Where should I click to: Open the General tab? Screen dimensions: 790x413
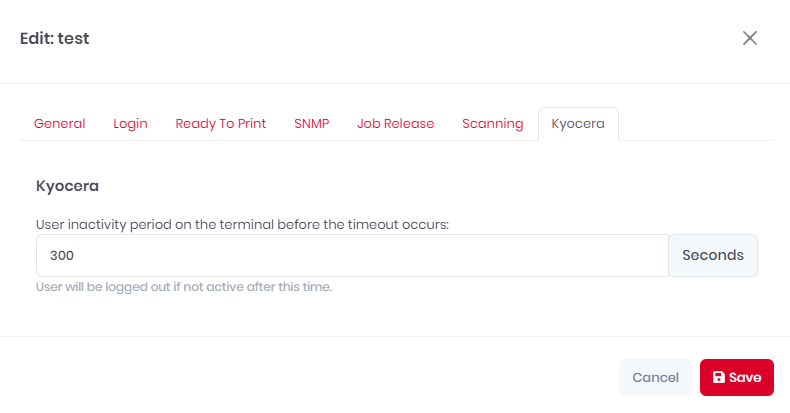pyautogui.click(x=59, y=124)
